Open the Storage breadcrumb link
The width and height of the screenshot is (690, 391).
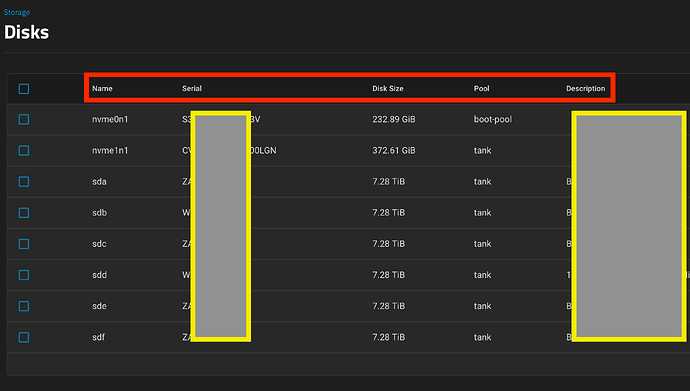[17, 12]
